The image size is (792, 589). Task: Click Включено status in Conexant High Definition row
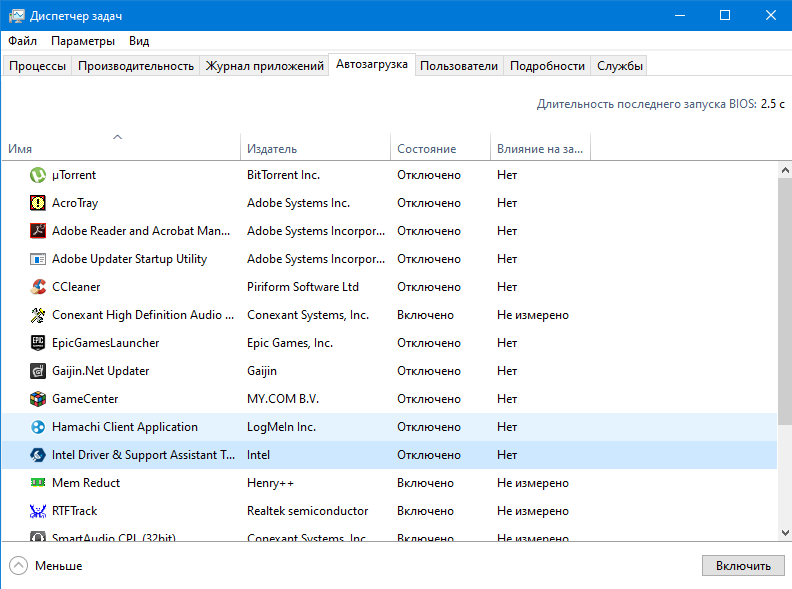click(x=425, y=315)
